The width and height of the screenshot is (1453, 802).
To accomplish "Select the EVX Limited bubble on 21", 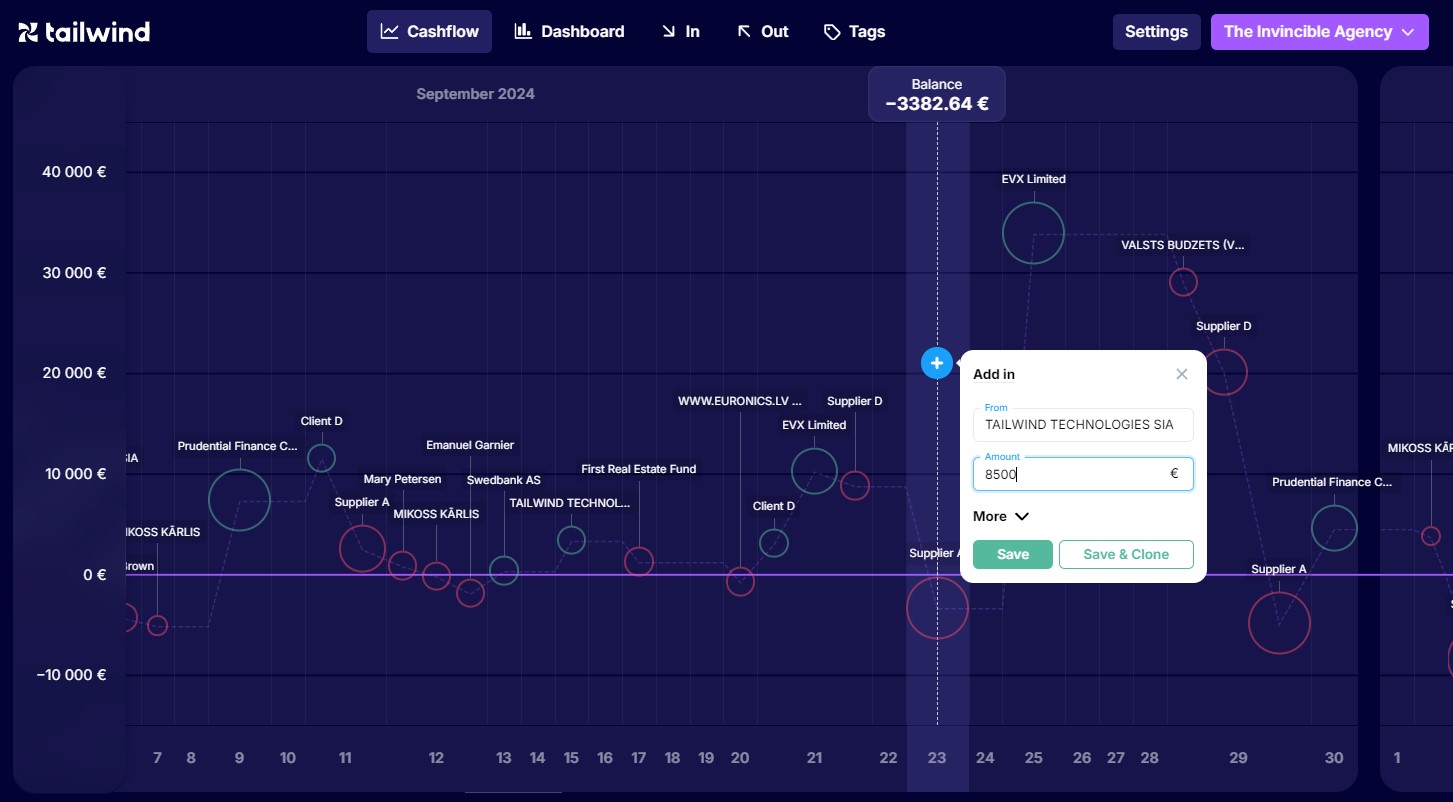I will [814, 471].
